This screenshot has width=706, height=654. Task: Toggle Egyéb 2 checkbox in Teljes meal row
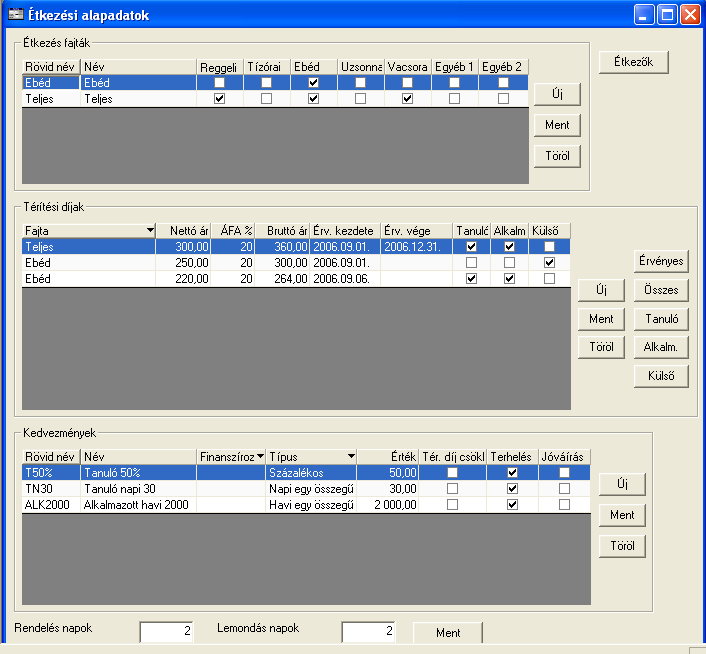[503, 99]
